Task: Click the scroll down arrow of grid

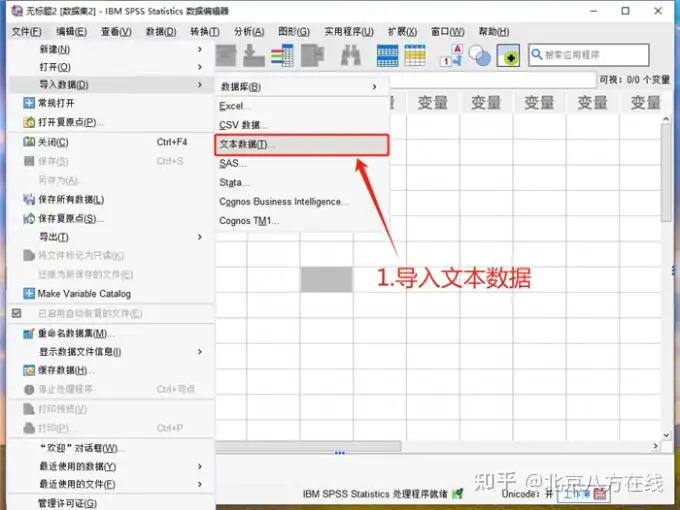Action: pos(666,435)
